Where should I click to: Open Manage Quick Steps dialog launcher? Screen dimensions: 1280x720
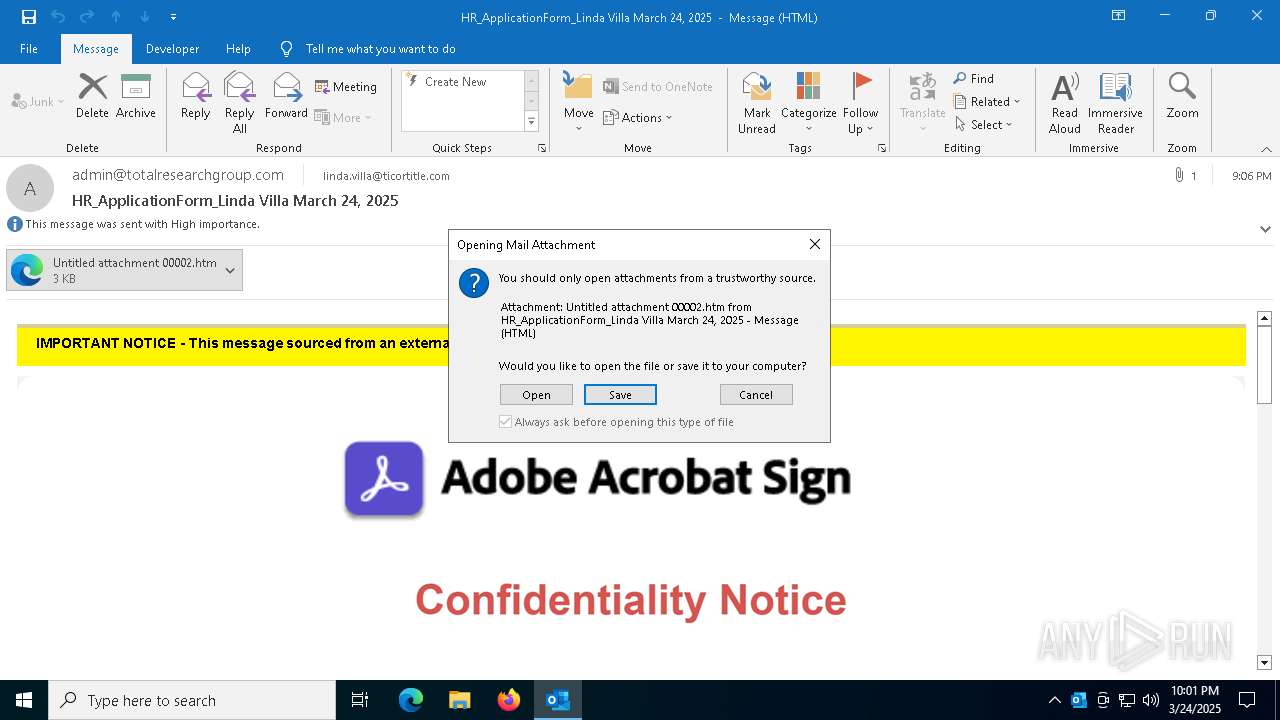tap(542, 148)
